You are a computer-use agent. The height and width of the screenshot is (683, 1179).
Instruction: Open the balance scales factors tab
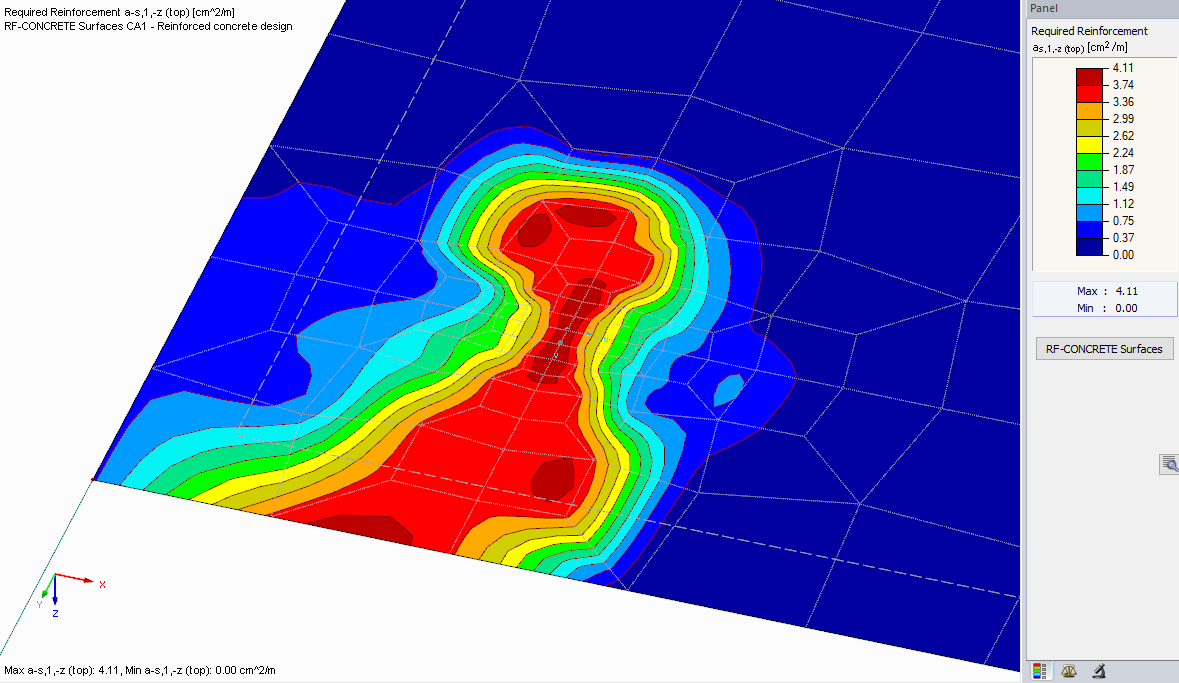pyautogui.click(x=1068, y=671)
